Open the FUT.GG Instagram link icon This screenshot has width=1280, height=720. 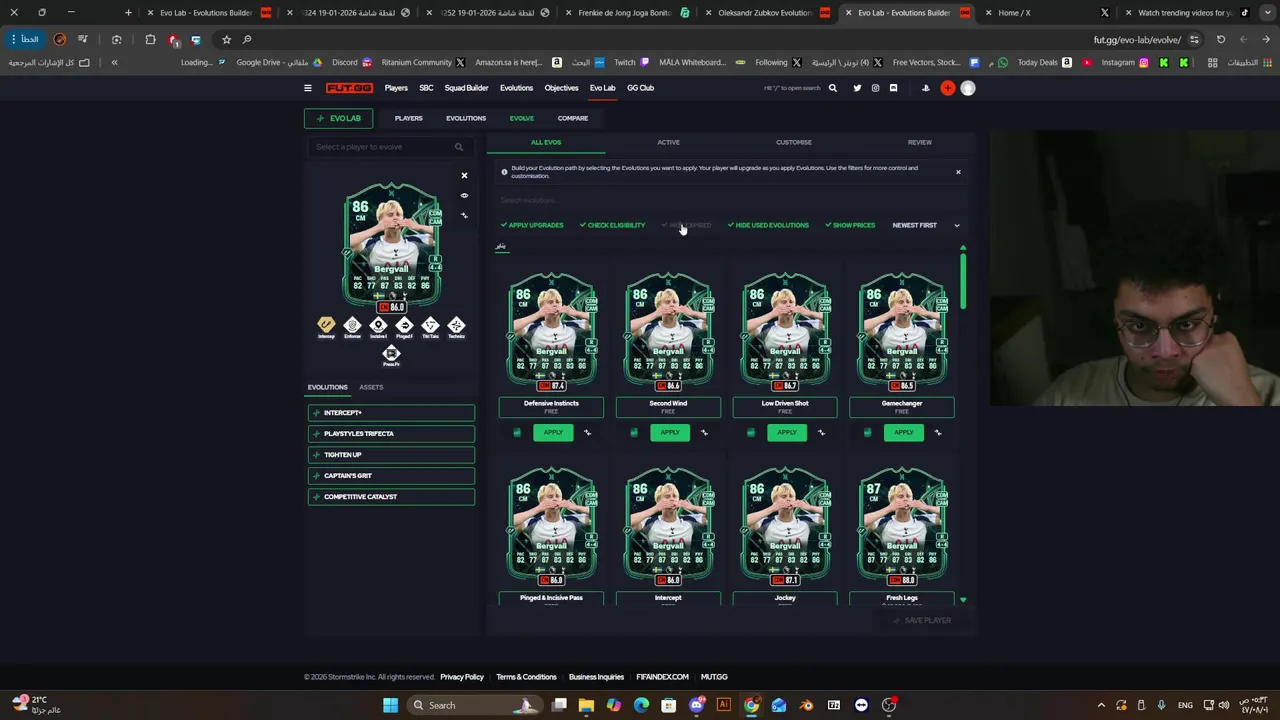(x=875, y=88)
